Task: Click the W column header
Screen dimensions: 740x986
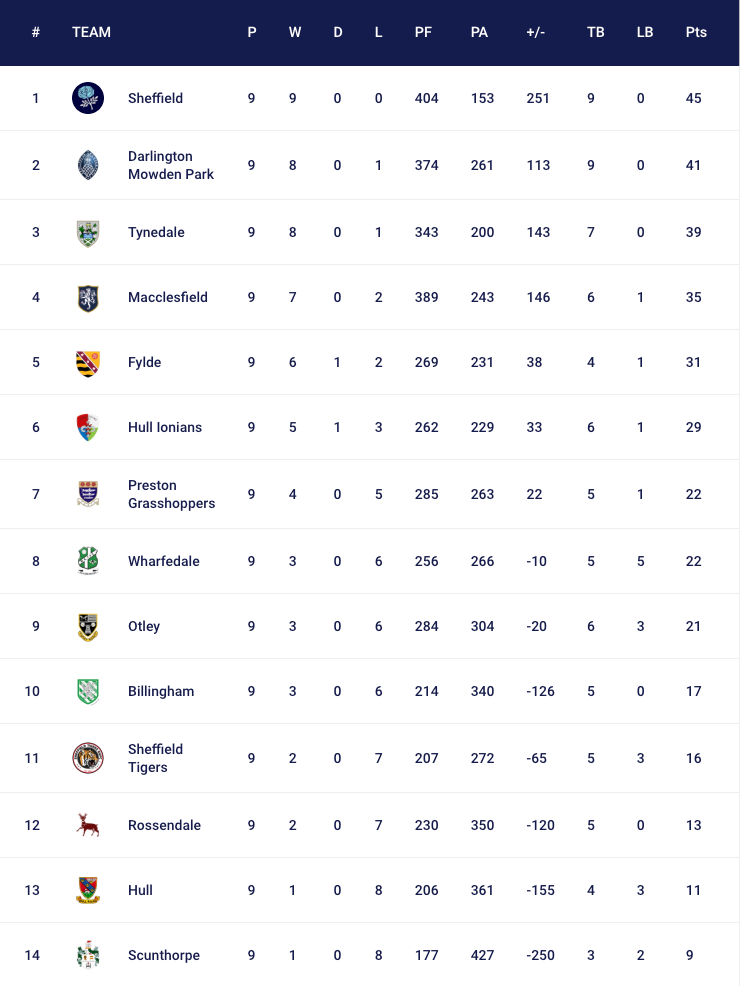Action: (x=295, y=32)
